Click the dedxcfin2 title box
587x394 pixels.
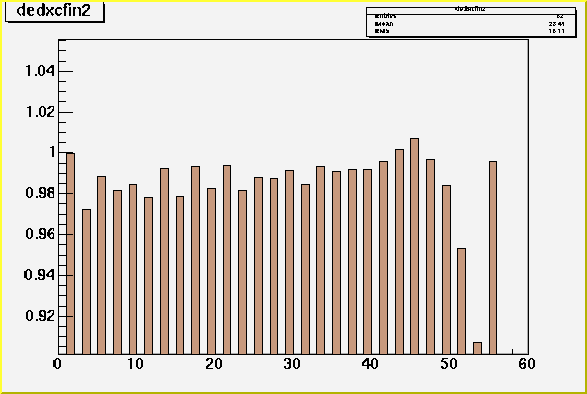point(55,11)
